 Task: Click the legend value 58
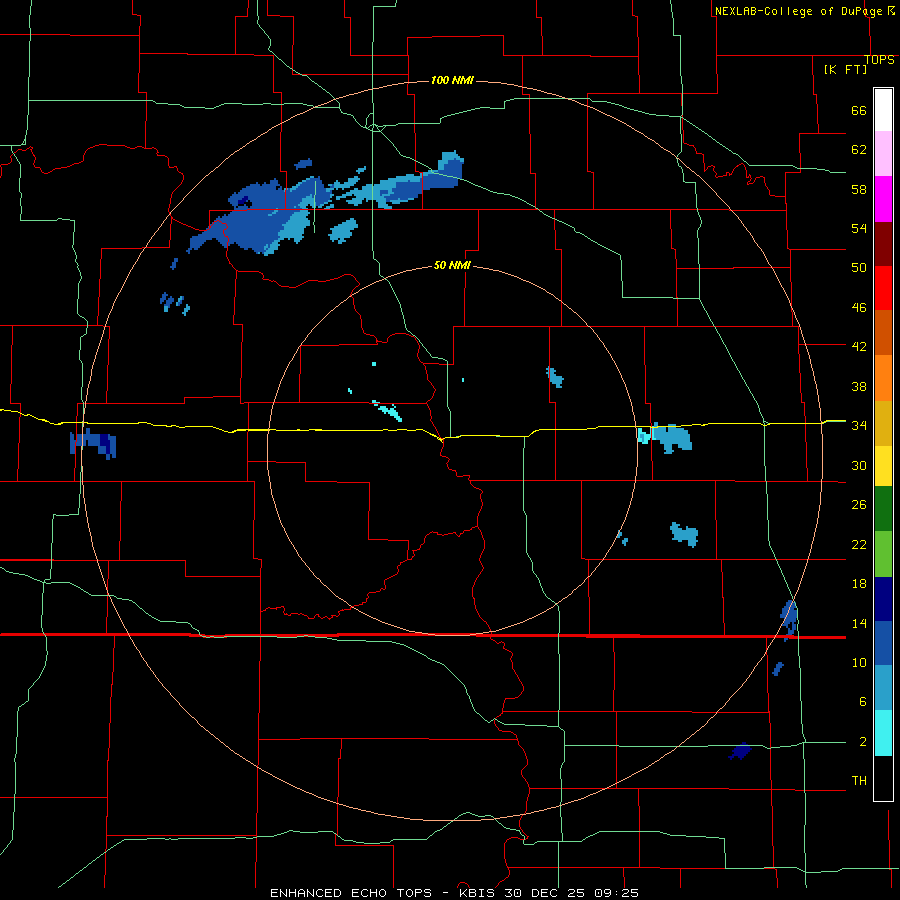point(859,189)
